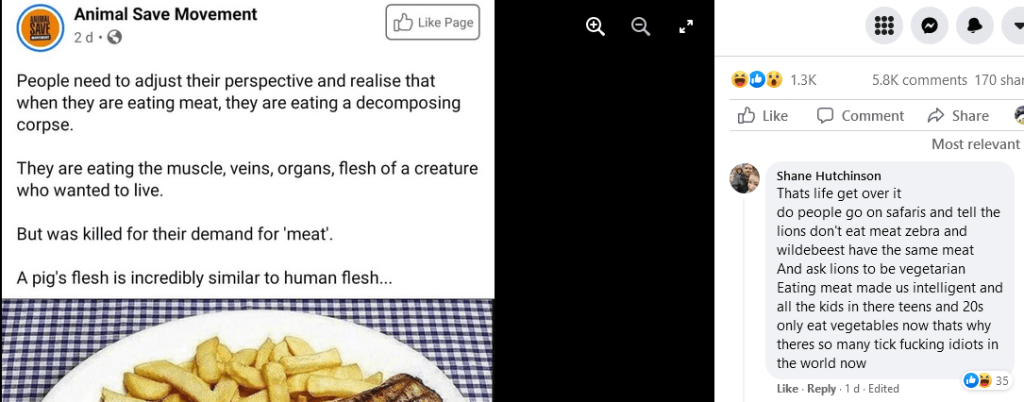The image size is (1024, 402).
Task: Share the post using the Share button
Action: point(958,116)
